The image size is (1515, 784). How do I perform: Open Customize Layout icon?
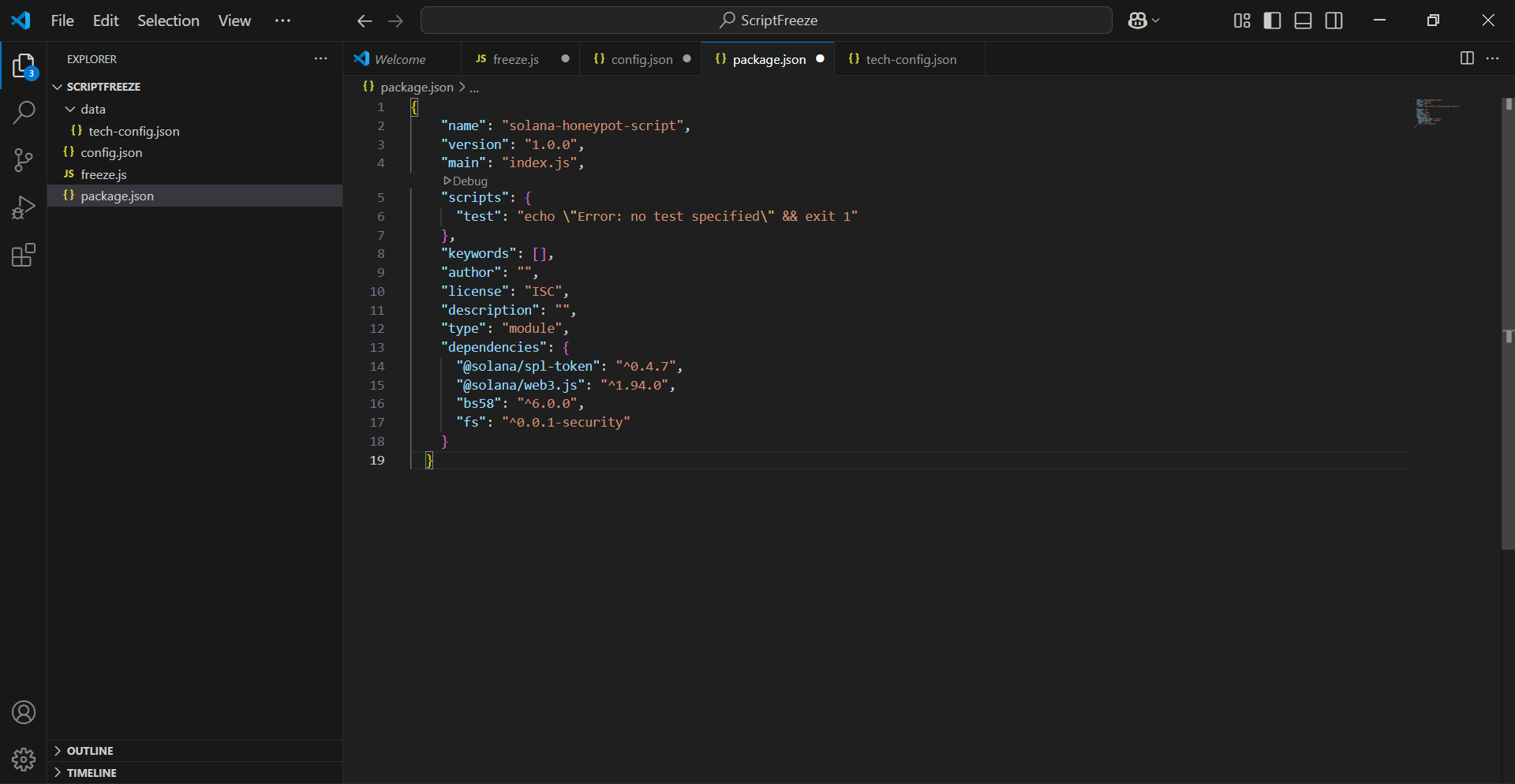click(x=1242, y=21)
